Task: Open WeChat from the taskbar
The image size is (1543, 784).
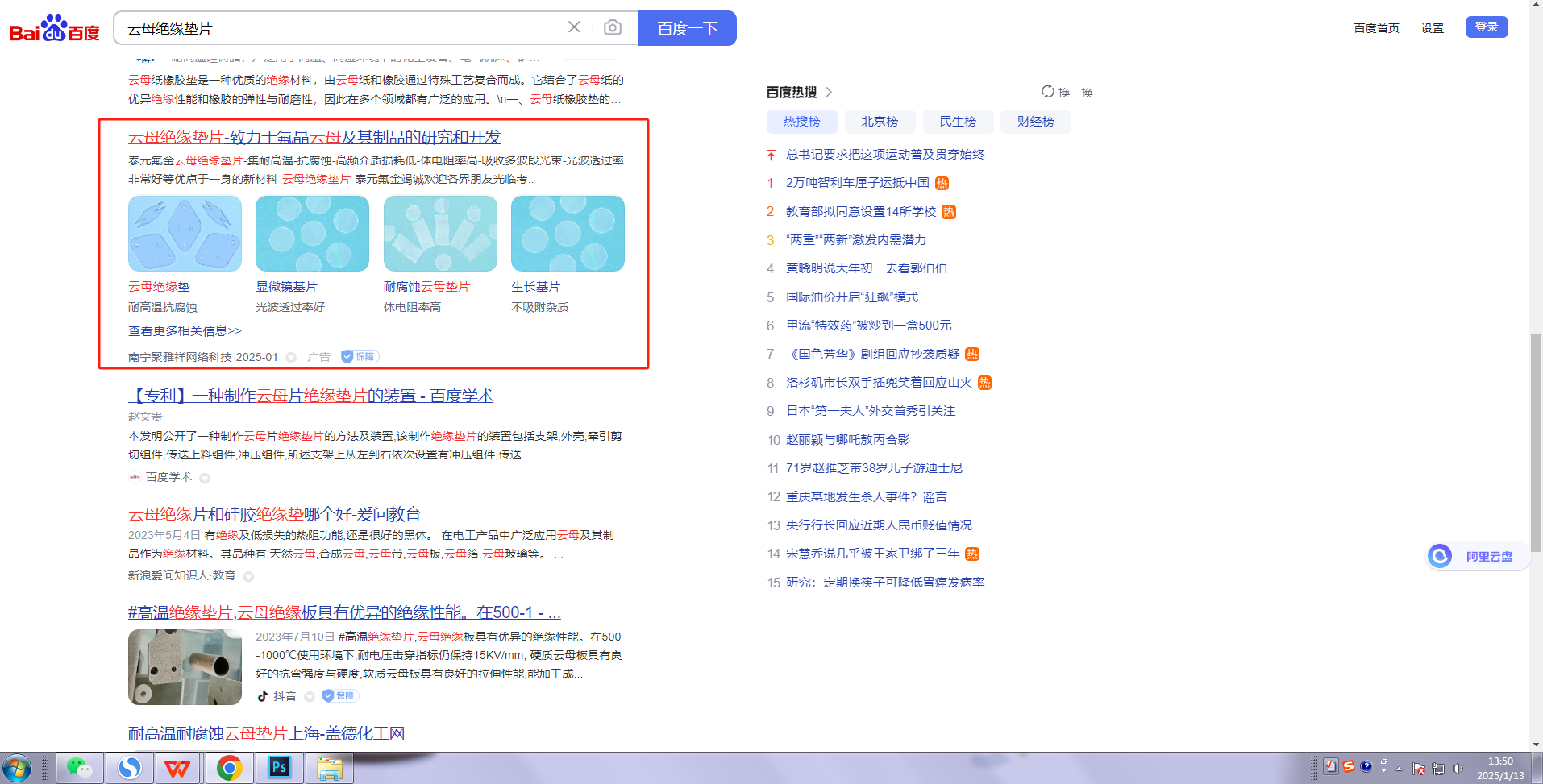Action: (x=79, y=768)
